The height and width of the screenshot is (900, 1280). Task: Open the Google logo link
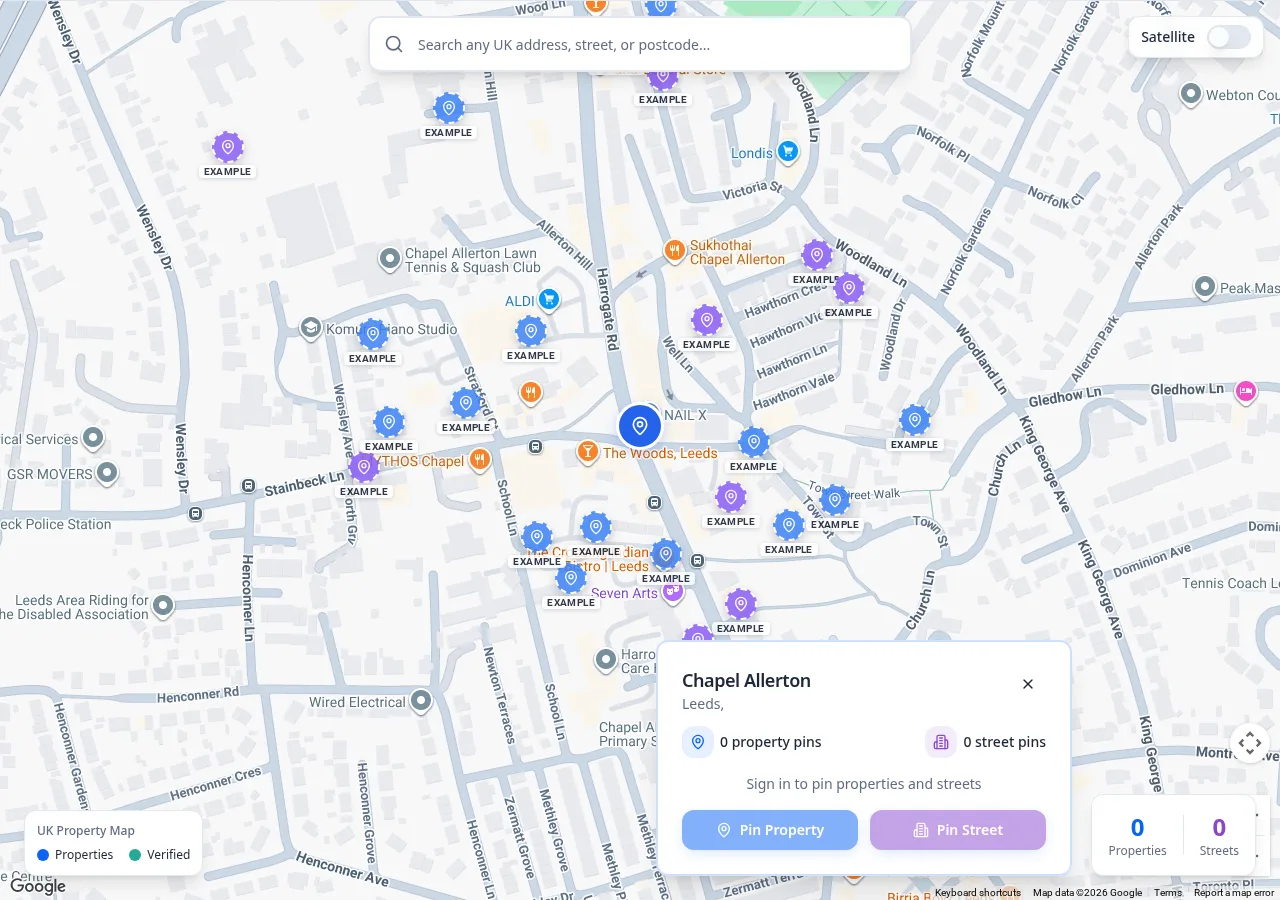pos(38,886)
